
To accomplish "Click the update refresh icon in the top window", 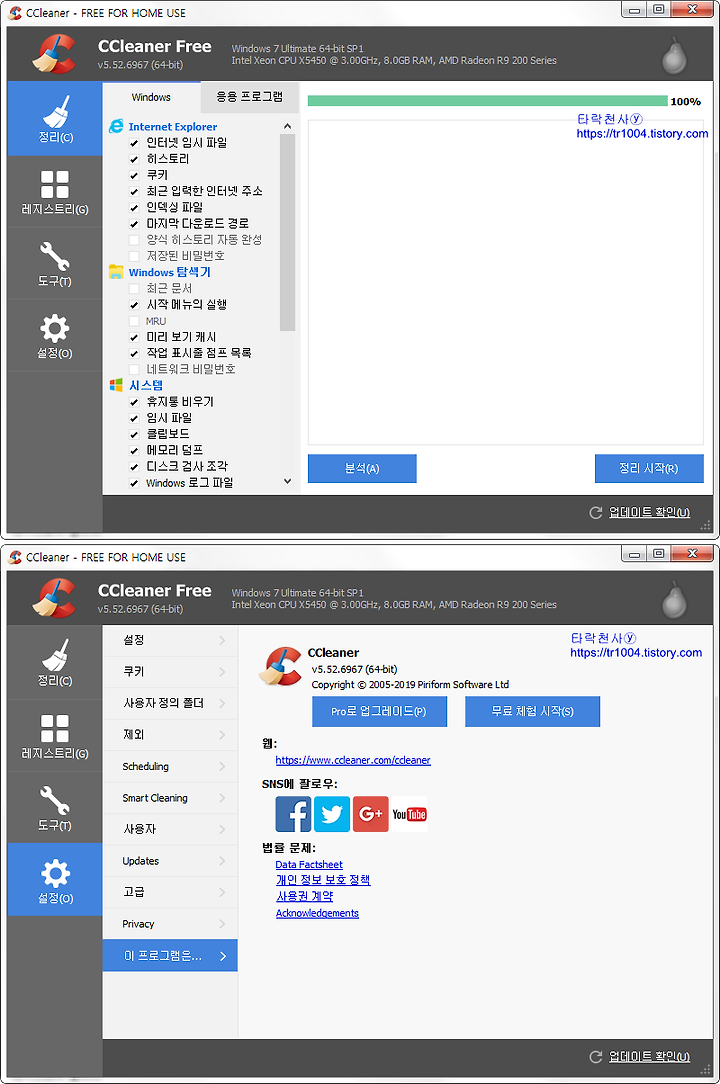I will (x=596, y=512).
